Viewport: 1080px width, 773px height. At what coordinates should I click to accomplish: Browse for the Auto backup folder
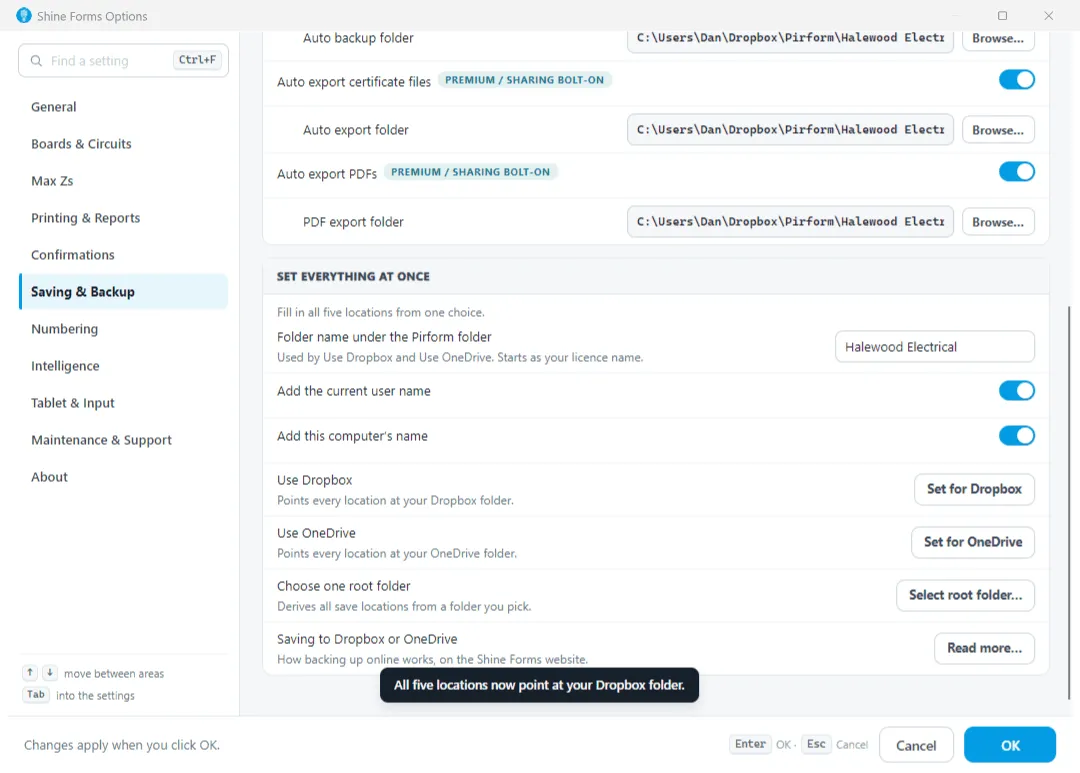(998, 39)
